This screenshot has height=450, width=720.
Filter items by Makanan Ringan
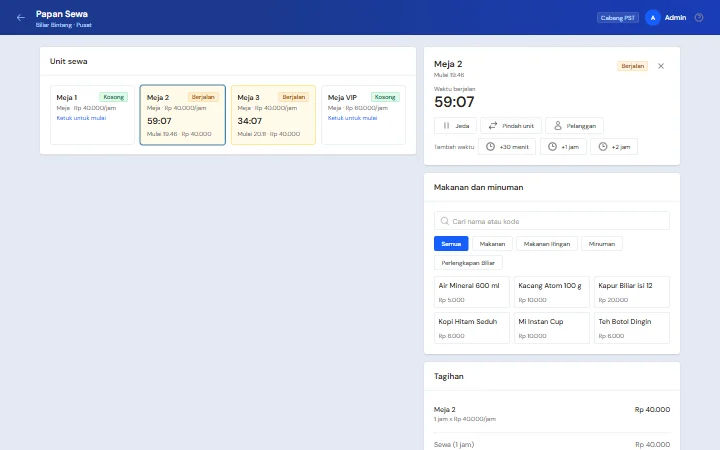(546, 244)
